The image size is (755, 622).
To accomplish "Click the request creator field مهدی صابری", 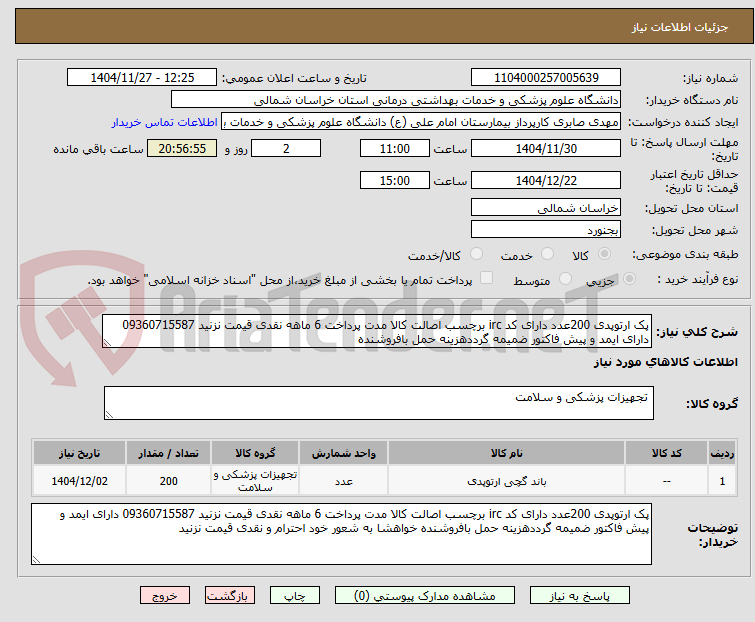I will point(421,122).
